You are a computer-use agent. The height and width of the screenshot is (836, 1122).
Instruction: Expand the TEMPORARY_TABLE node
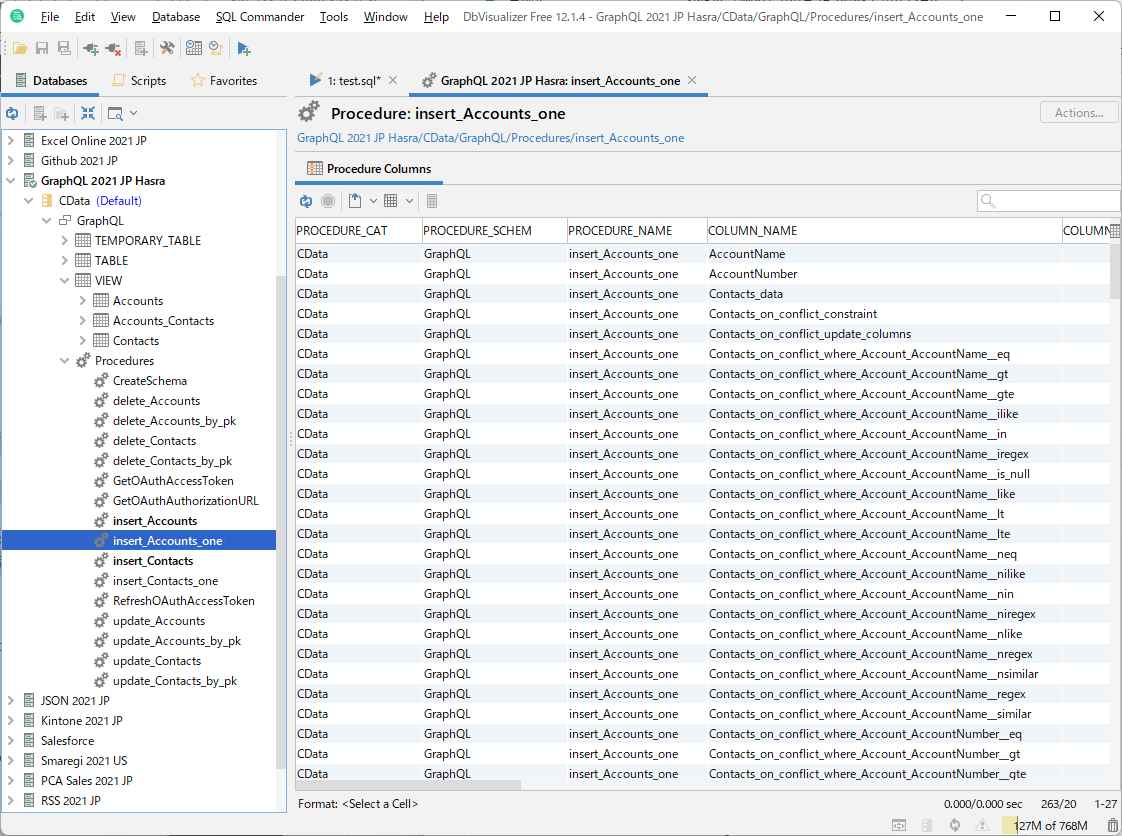pos(64,240)
